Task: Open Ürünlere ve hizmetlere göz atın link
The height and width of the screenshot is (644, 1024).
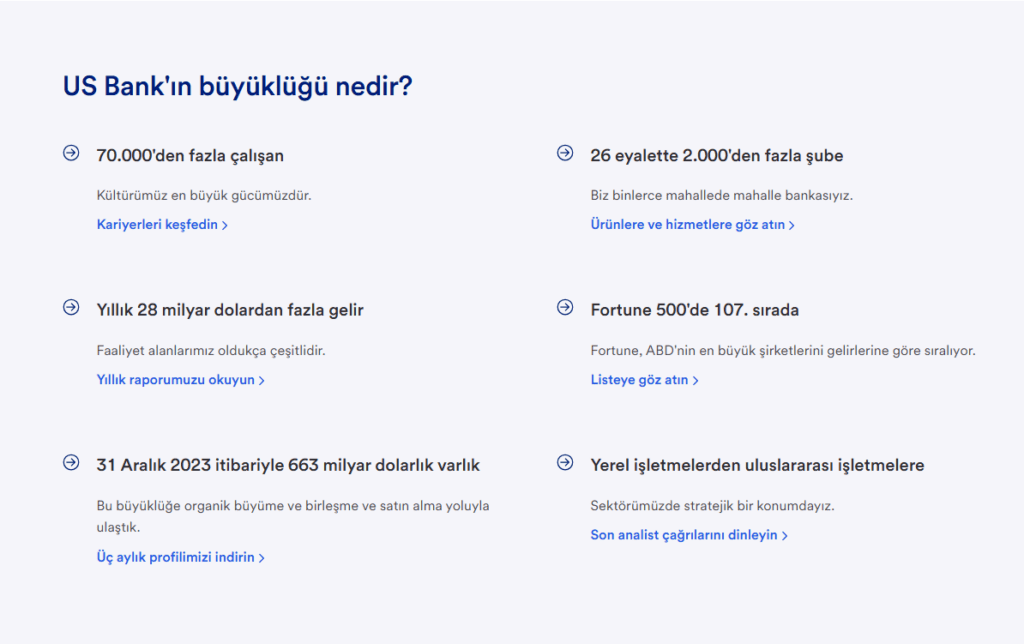Action: coord(692,225)
